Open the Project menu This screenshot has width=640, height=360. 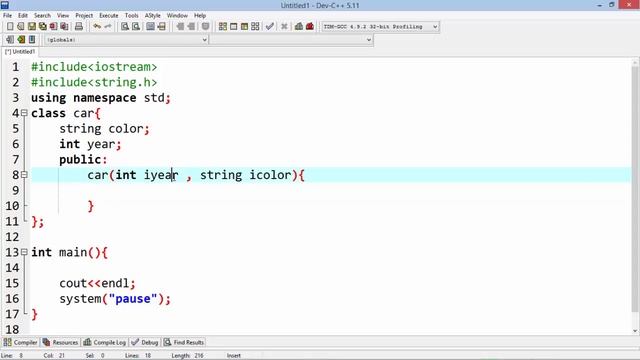(x=84, y=16)
